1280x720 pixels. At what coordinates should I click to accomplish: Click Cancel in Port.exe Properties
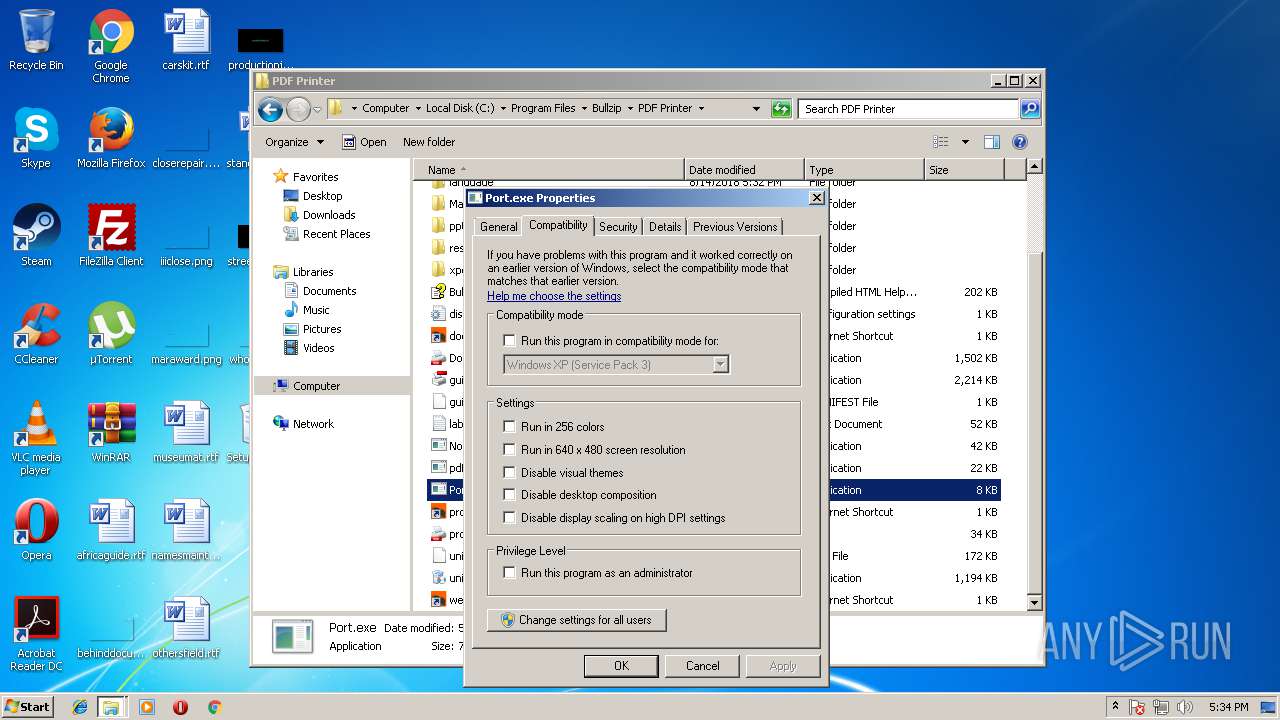click(703, 666)
